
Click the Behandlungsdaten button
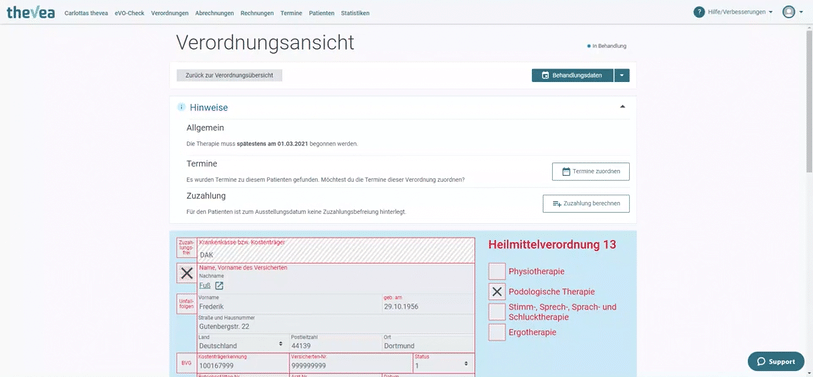click(572, 76)
